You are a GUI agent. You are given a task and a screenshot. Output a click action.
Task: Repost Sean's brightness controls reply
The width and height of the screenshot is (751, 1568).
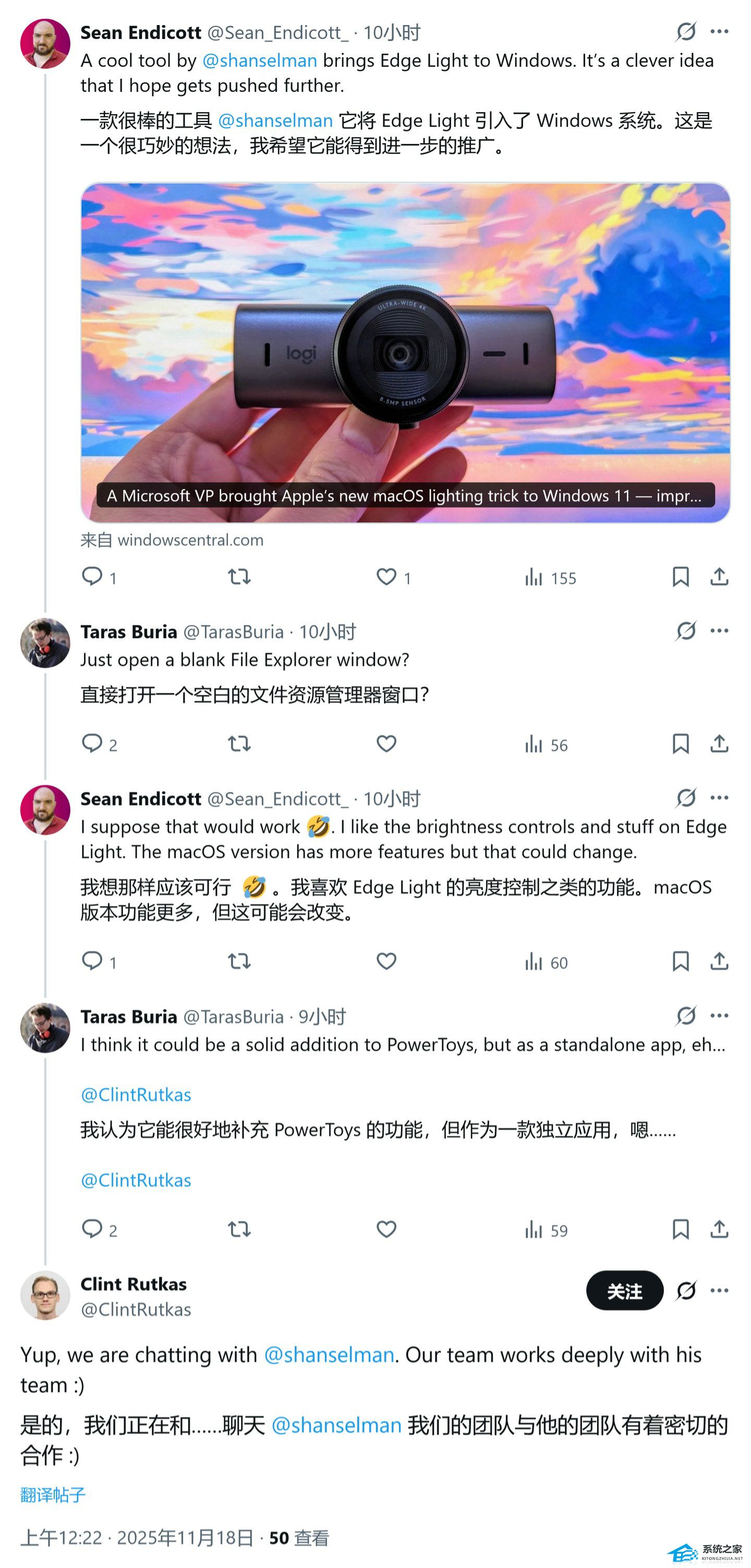click(x=239, y=962)
